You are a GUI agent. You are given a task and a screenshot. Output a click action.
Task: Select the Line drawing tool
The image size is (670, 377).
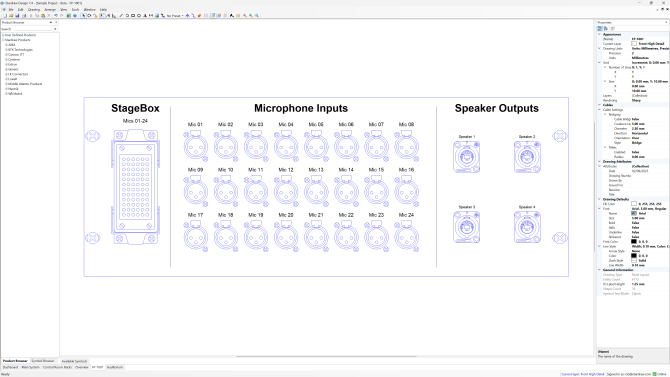point(121,15)
